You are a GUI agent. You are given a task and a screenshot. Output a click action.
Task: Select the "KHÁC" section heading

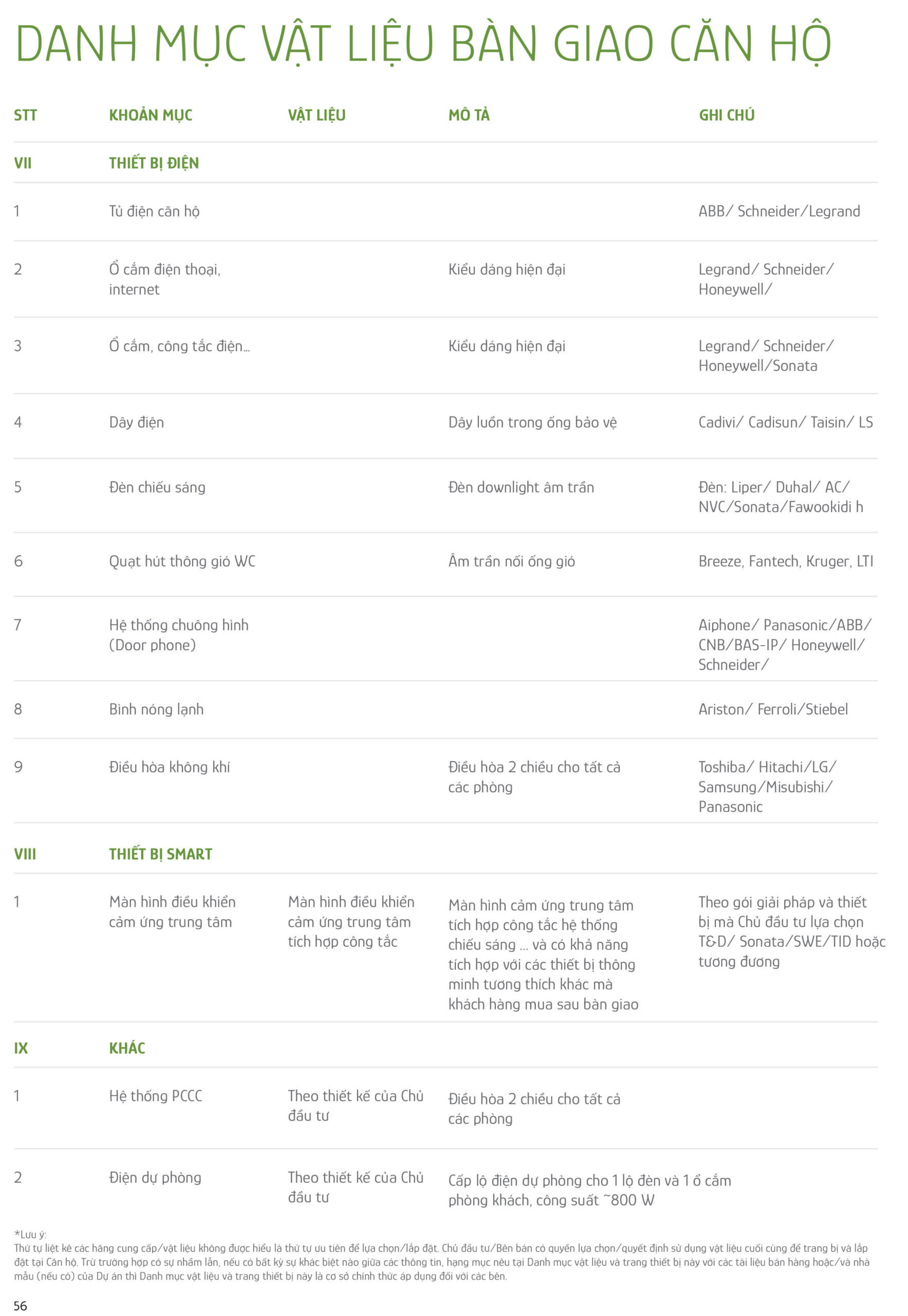[x=127, y=1048]
